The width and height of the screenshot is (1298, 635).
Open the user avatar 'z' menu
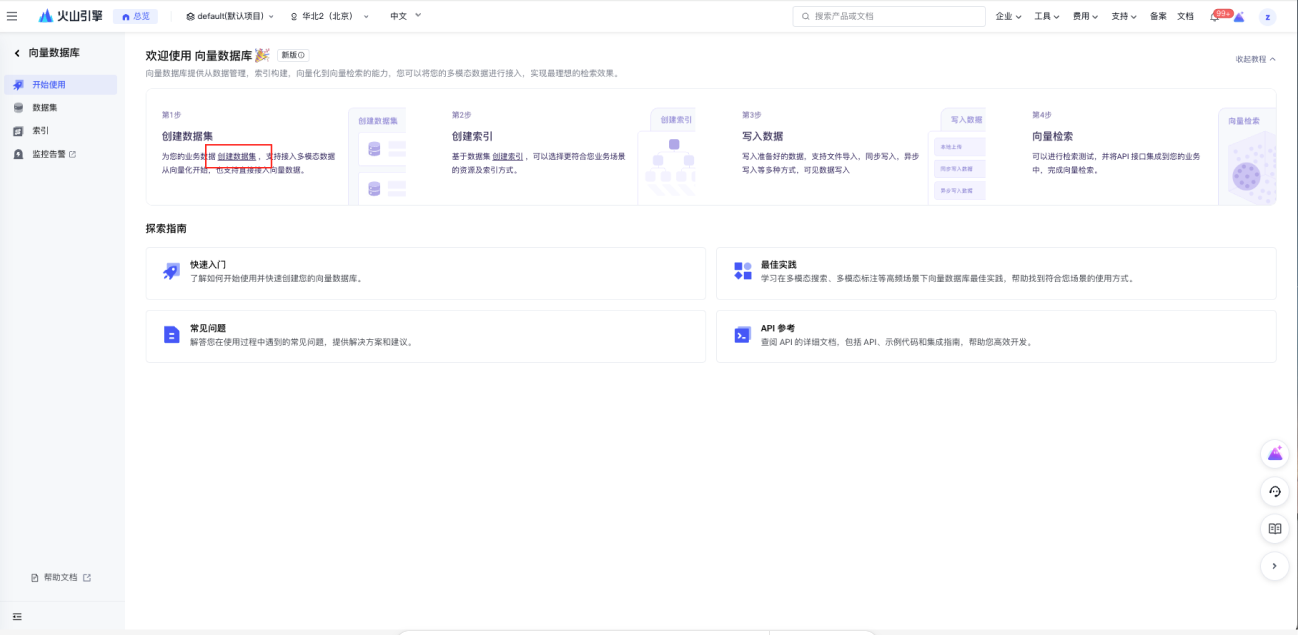pos(1267,17)
